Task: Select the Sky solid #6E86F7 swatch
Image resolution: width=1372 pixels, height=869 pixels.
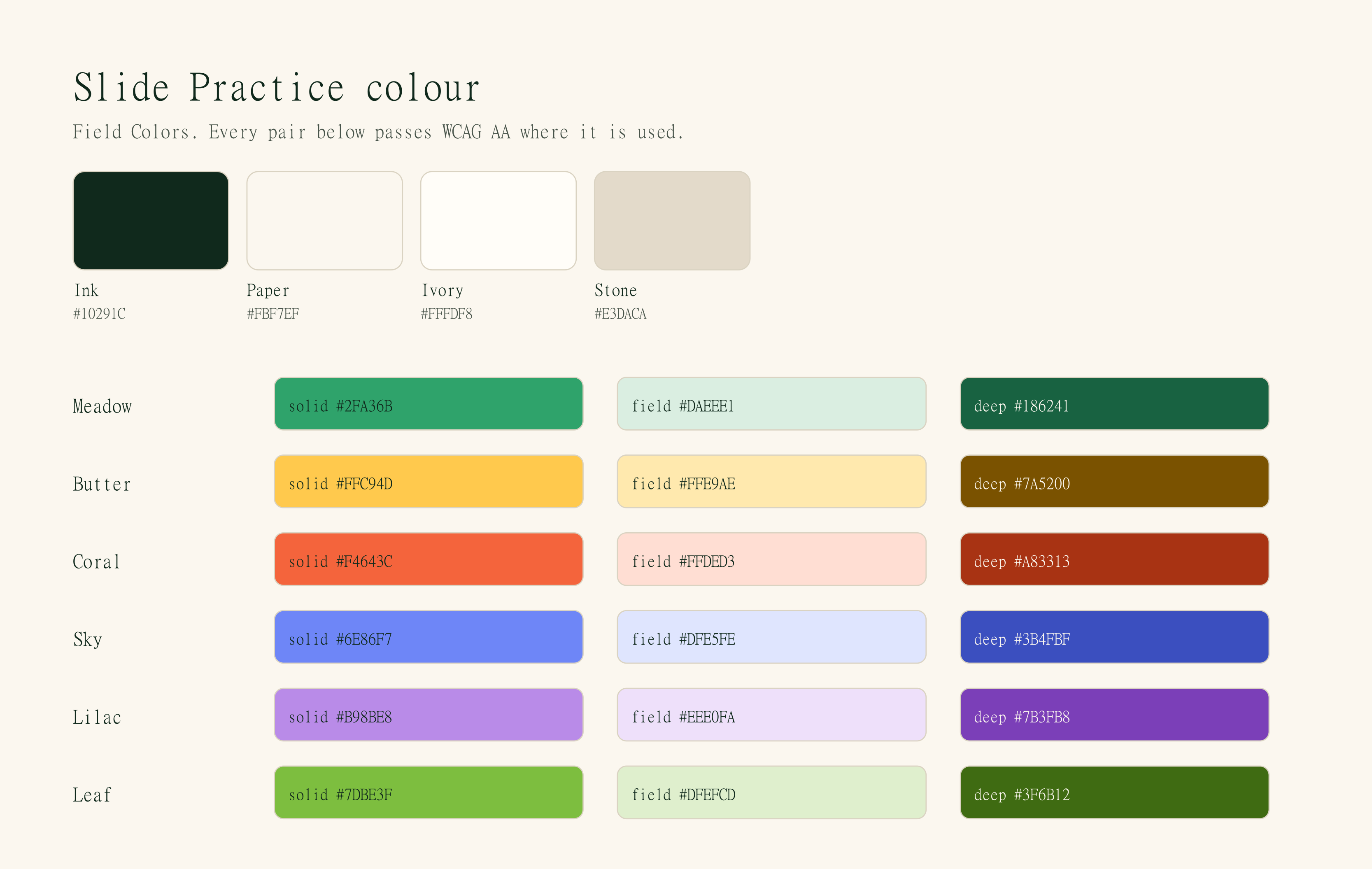Action: tap(429, 637)
